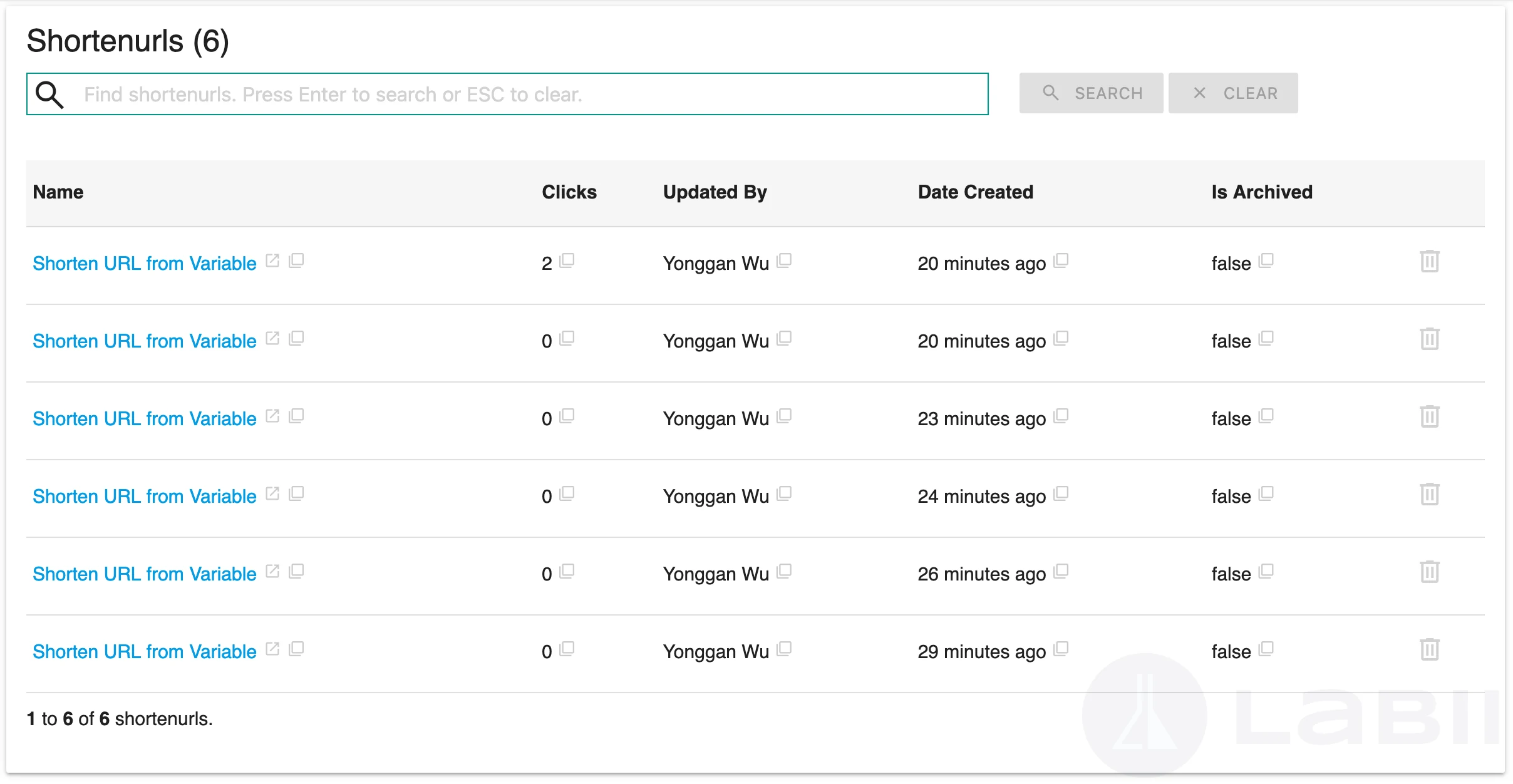The image size is (1513, 784).
Task: Open Shorten URL link created 24 minutes ago
Action: (145, 496)
